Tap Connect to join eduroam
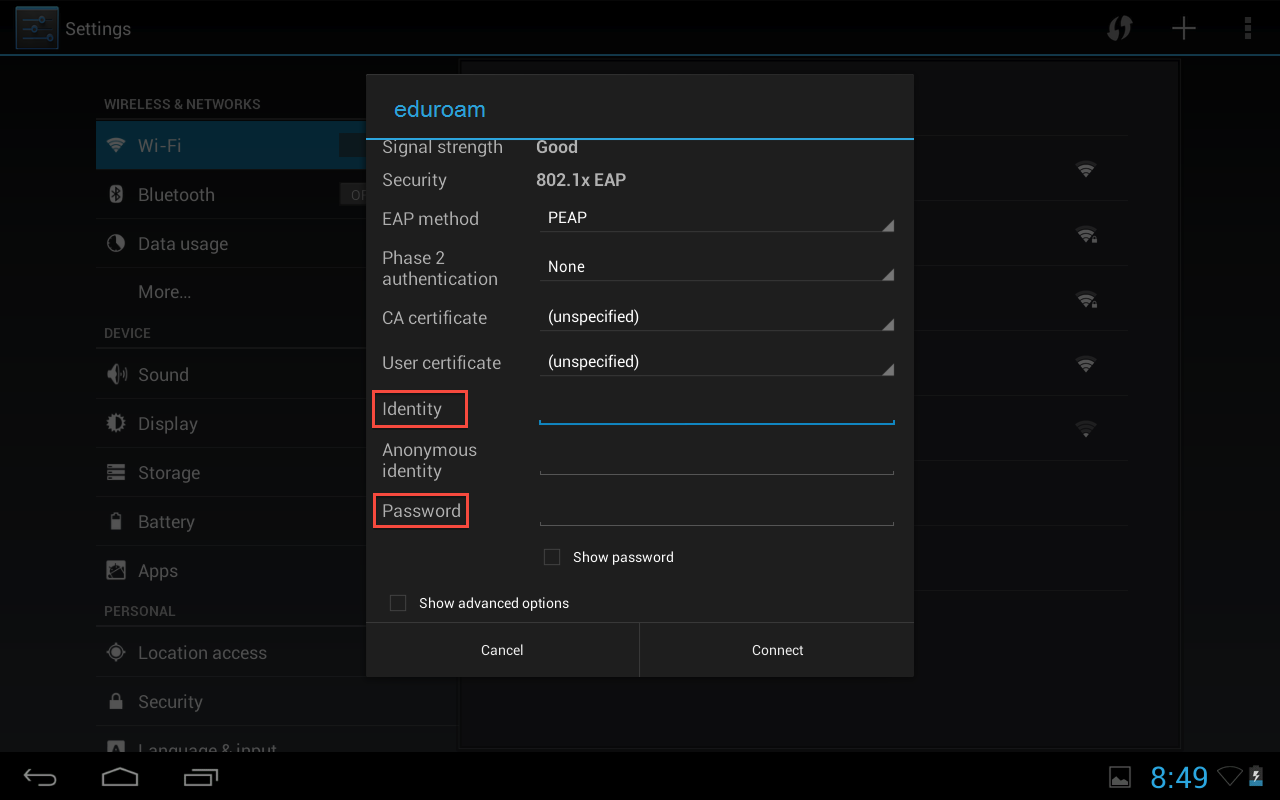The width and height of the screenshot is (1280, 800). 777,650
